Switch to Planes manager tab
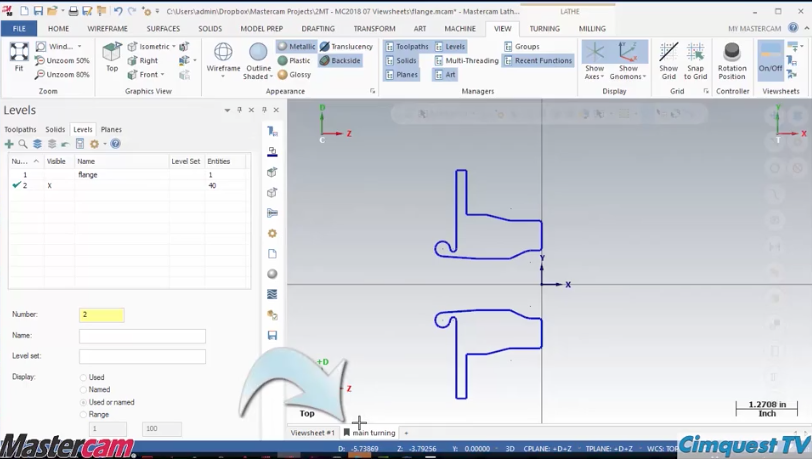This screenshot has width=812, height=459. (111, 130)
